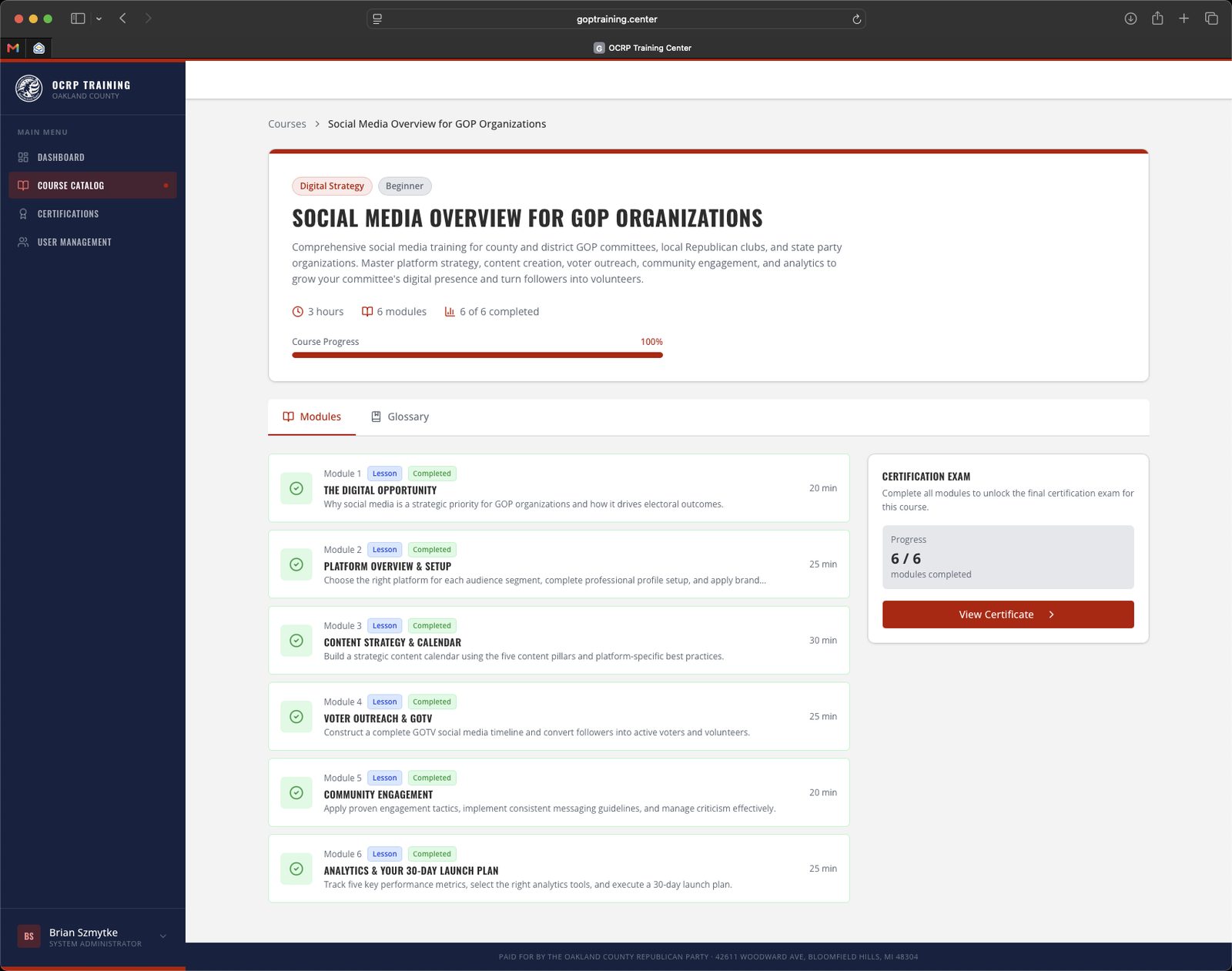
Task: Open Safari downloads icon
Action: click(1130, 18)
